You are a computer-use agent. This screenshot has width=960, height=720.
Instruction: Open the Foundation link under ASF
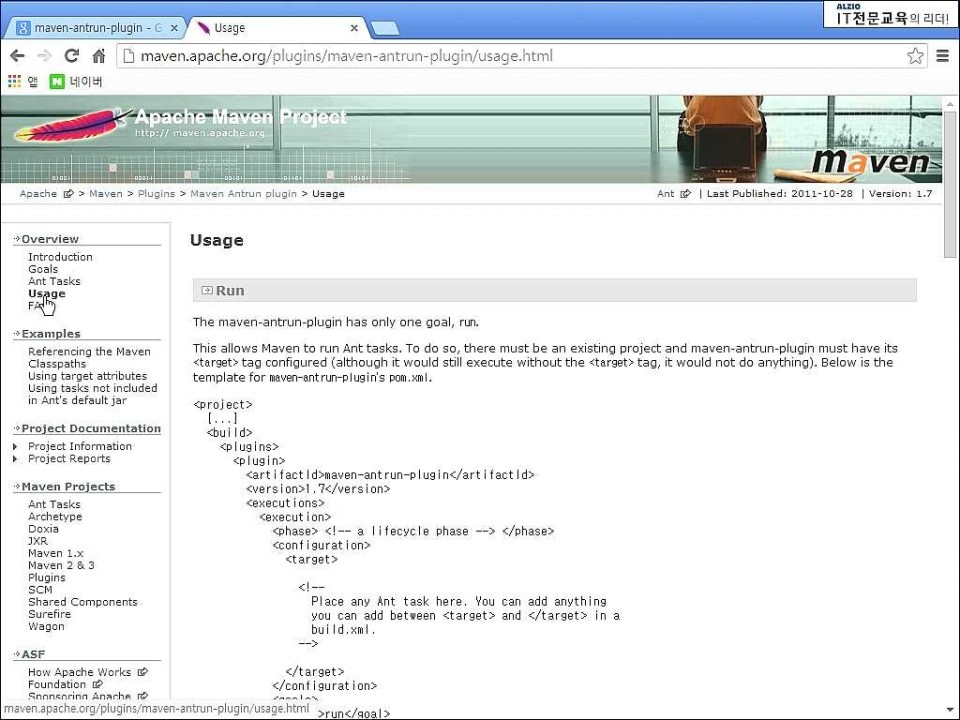pyautogui.click(x=57, y=684)
